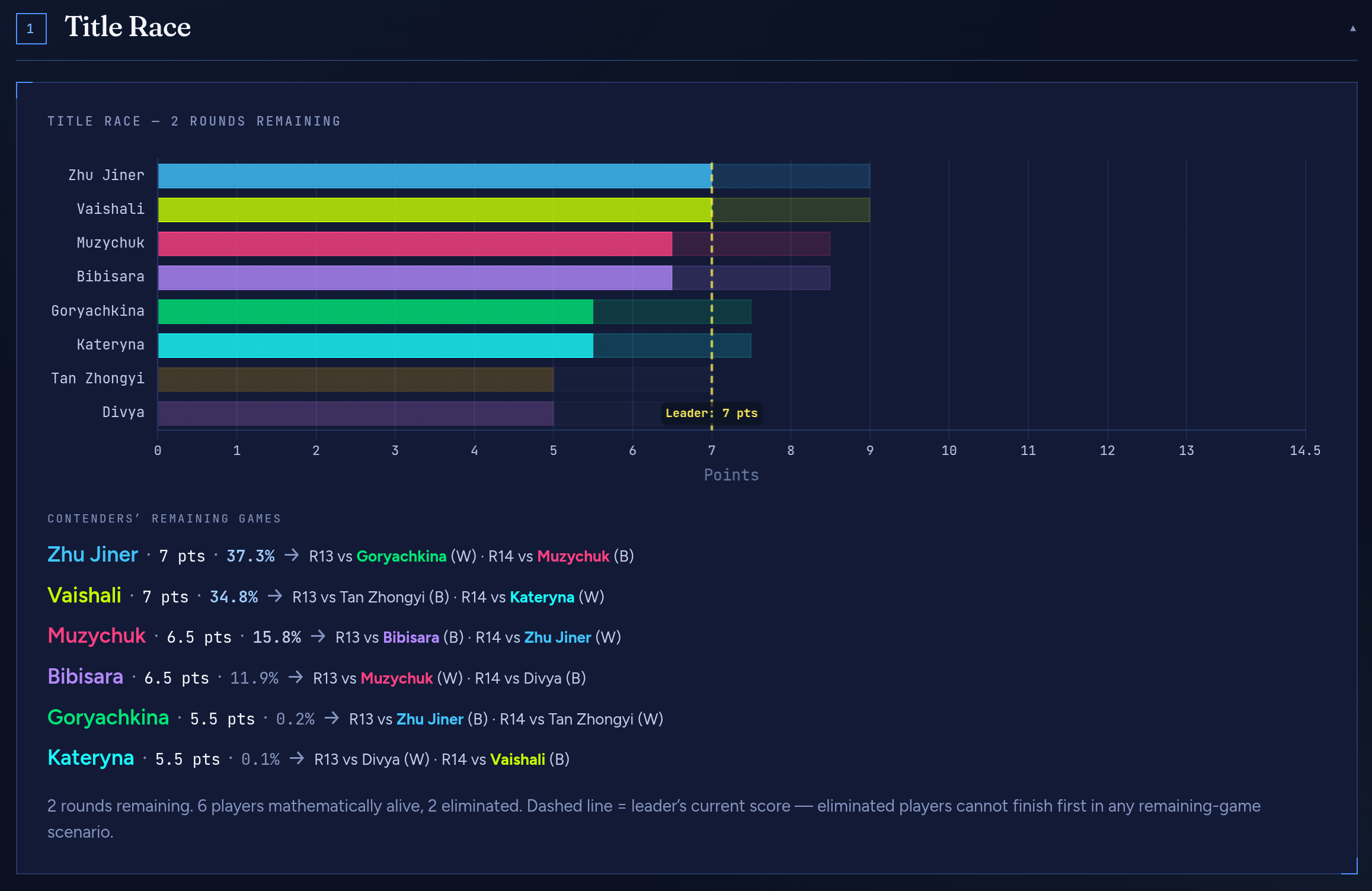Click Bibisara name in contenders list
The height and width of the screenshot is (891, 1372).
85,677
